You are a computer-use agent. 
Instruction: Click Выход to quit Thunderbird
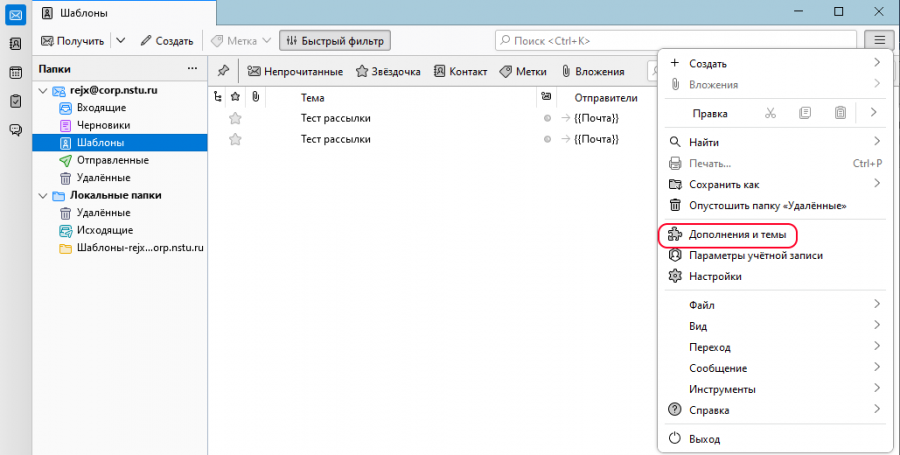tap(775, 439)
